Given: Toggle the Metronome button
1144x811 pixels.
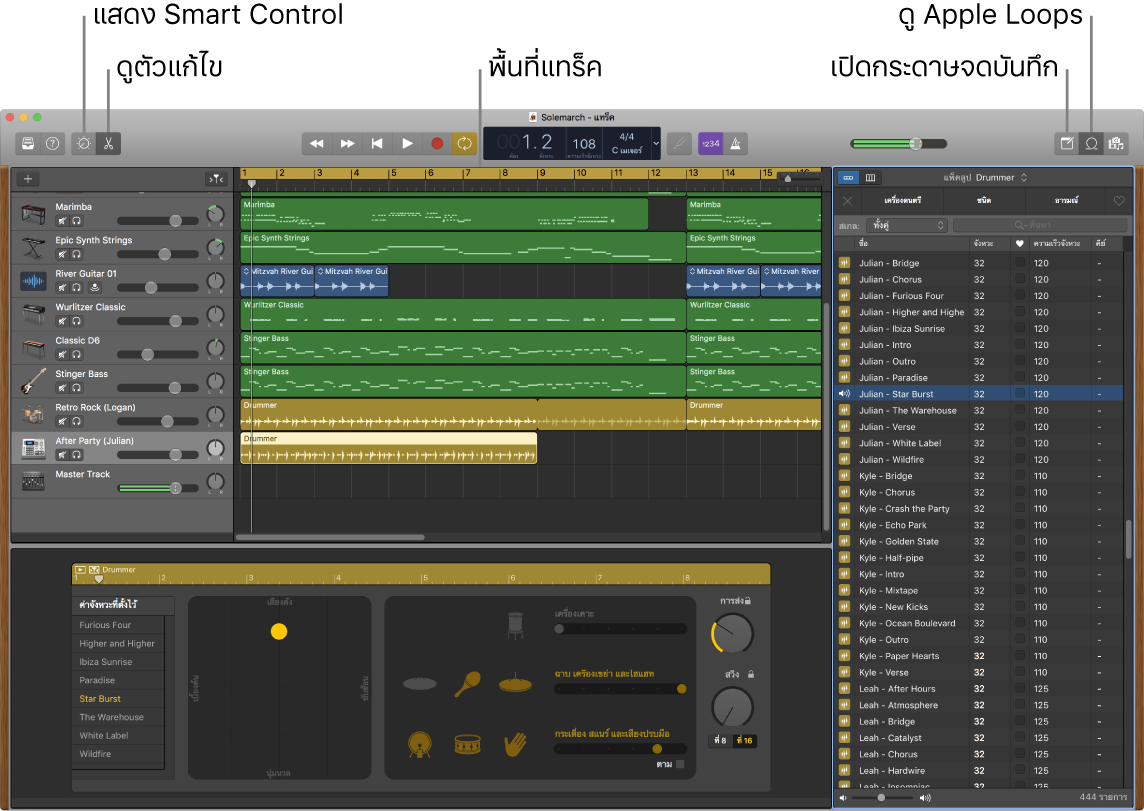Looking at the screenshot, I should (735, 144).
